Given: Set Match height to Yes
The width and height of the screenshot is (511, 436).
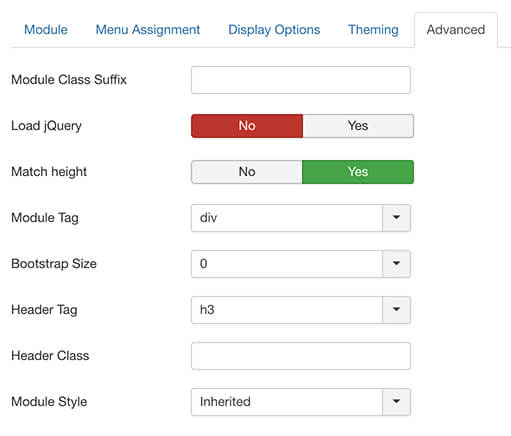Looking at the screenshot, I should click(x=358, y=172).
